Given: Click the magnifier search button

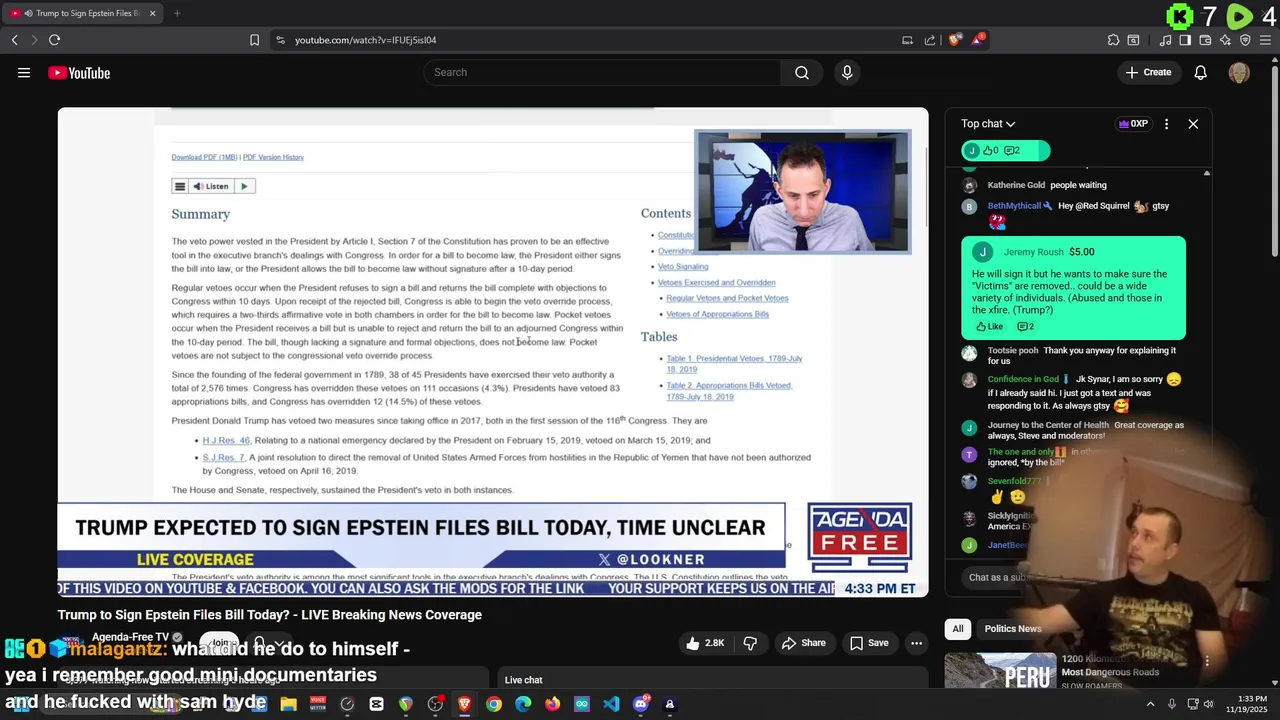Looking at the screenshot, I should point(802,72).
